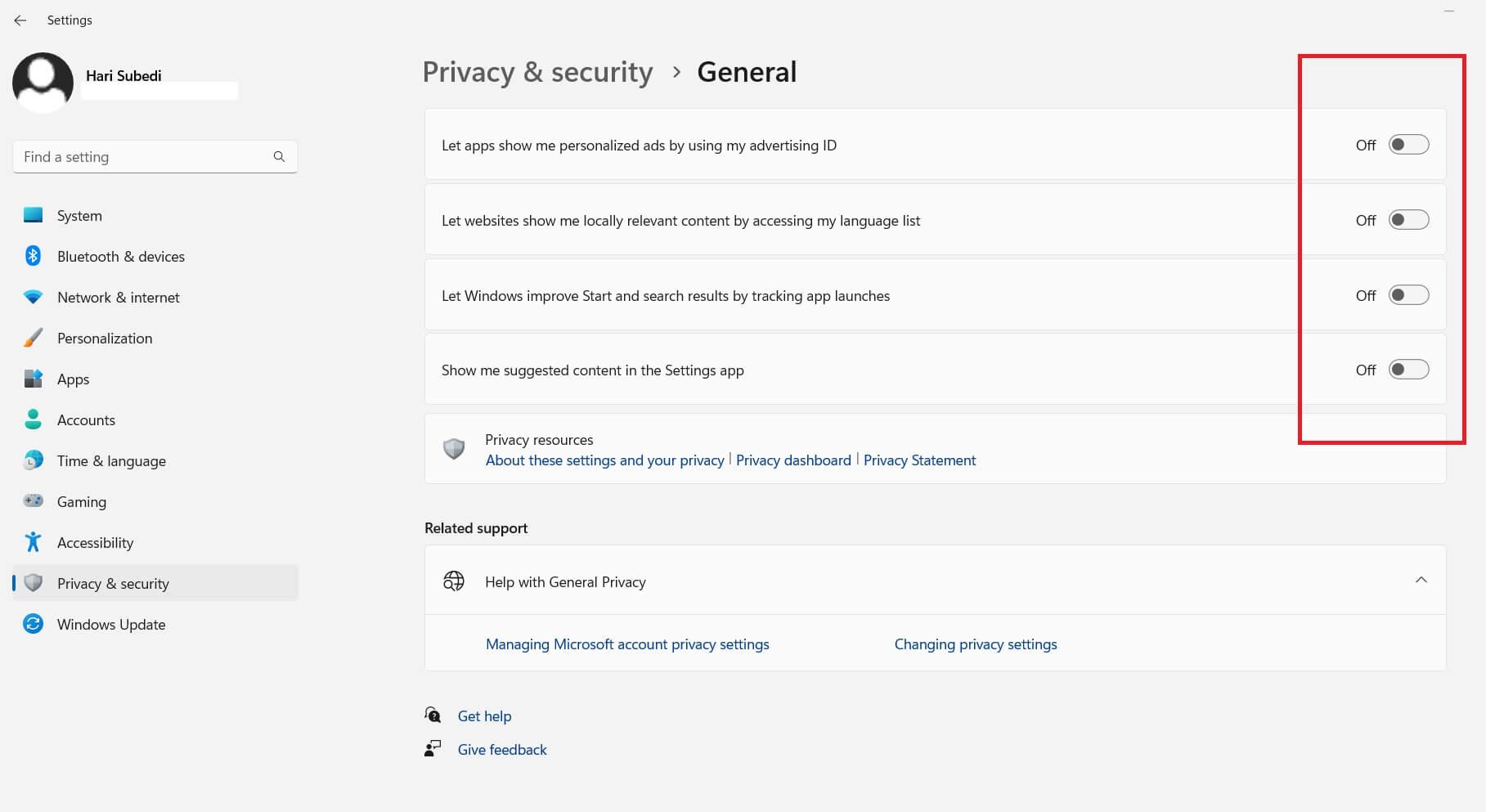Image resolution: width=1486 pixels, height=812 pixels.
Task: Select the Personalization paintbrush icon
Action: 33,338
